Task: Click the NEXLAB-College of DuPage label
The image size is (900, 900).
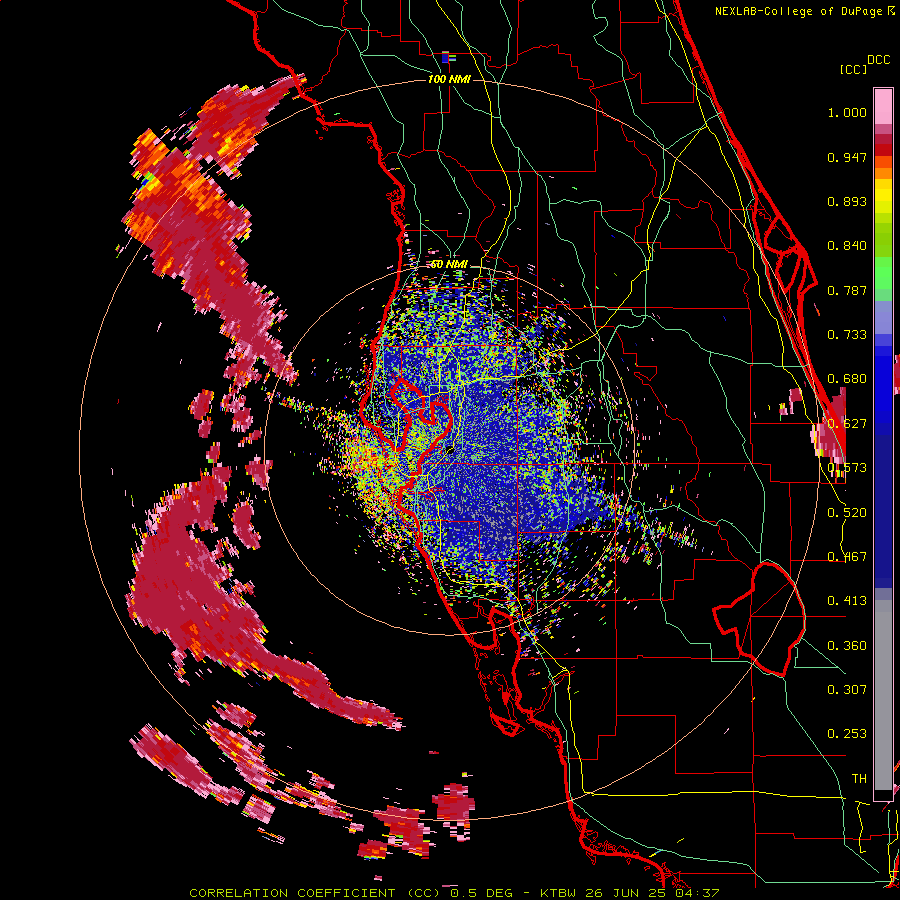Action: click(799, 11)
